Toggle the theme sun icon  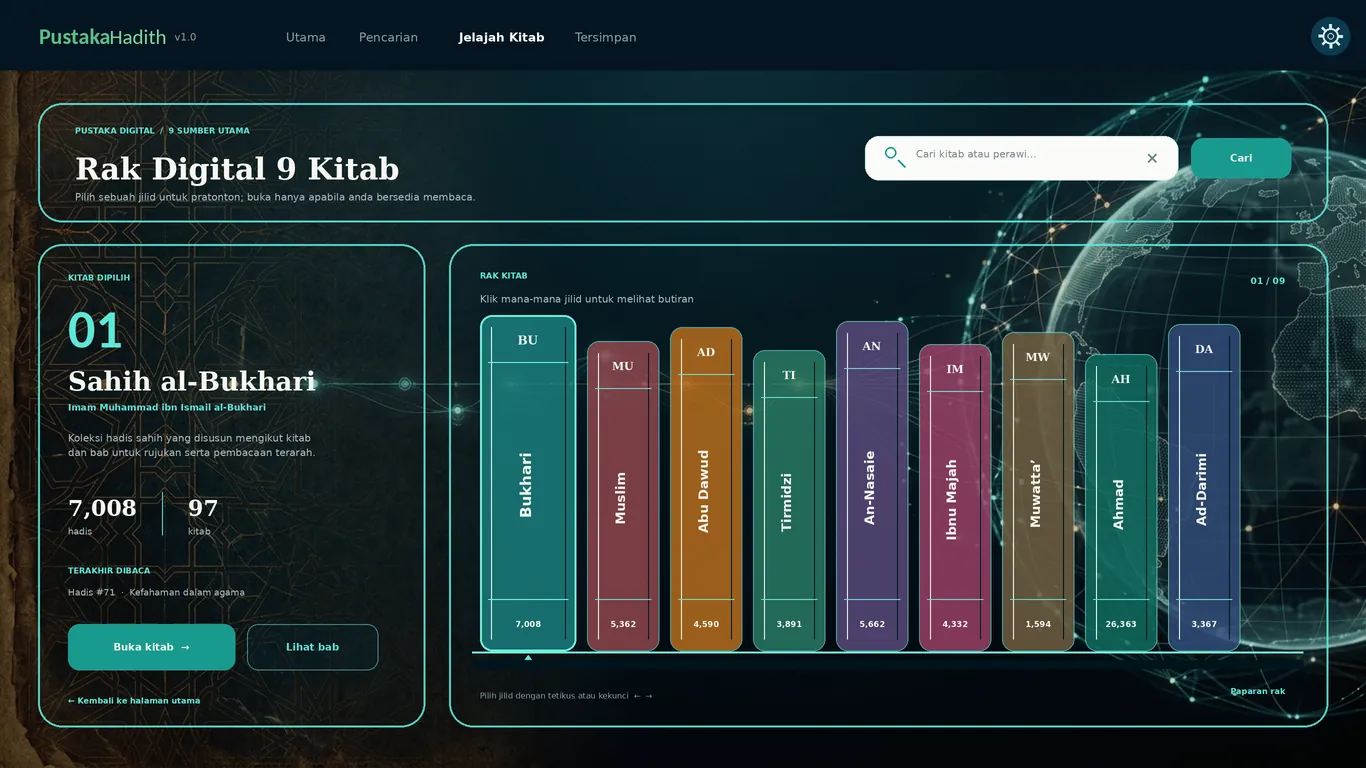click(x=1330, y=37)
